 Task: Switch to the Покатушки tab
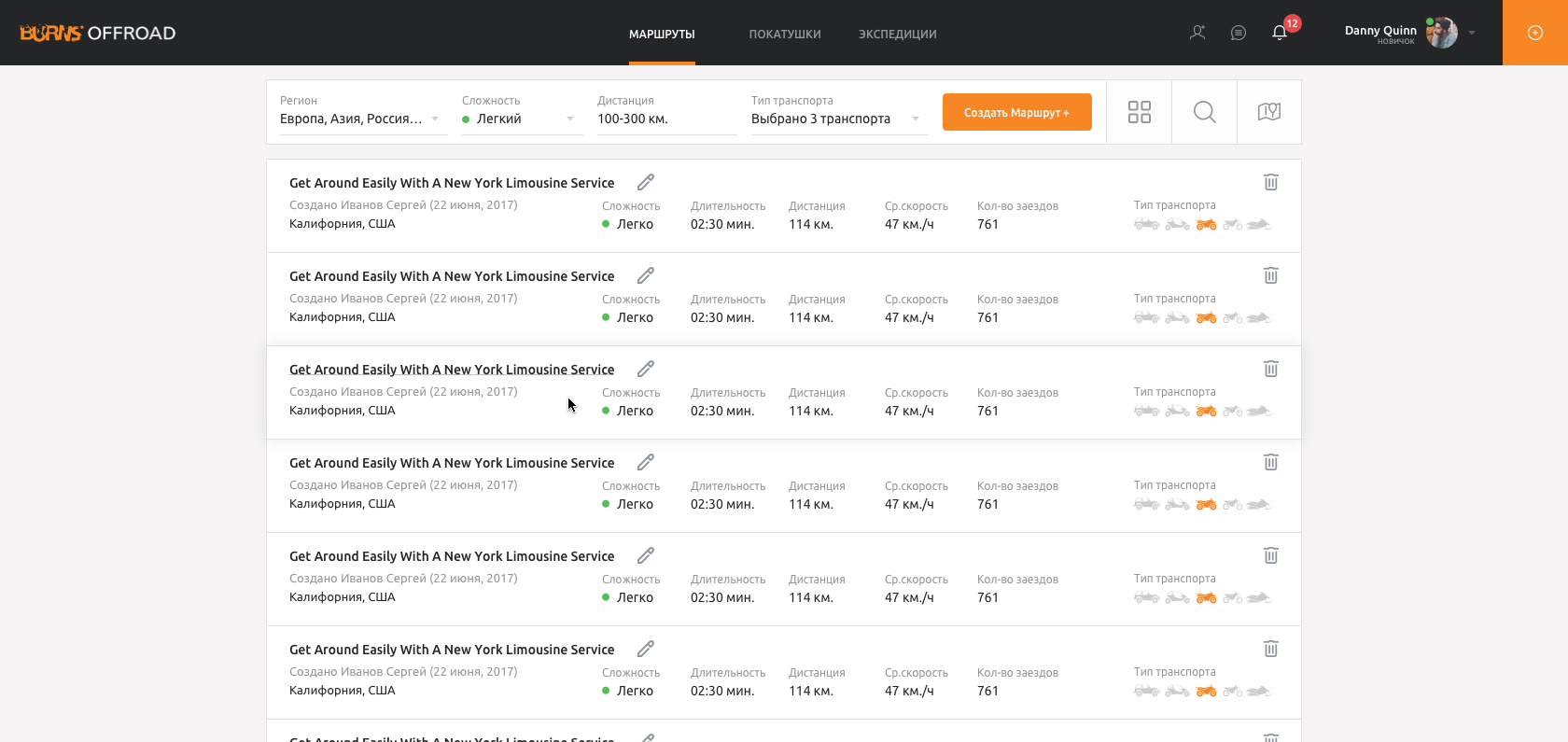(x=784, y=34)
